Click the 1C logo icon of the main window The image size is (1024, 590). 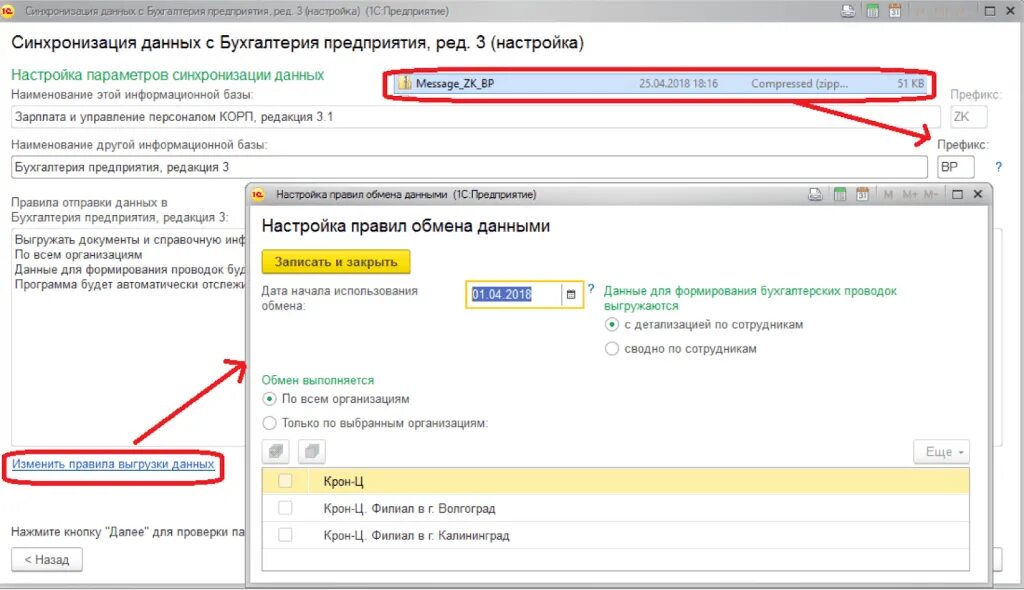point(8,11)
